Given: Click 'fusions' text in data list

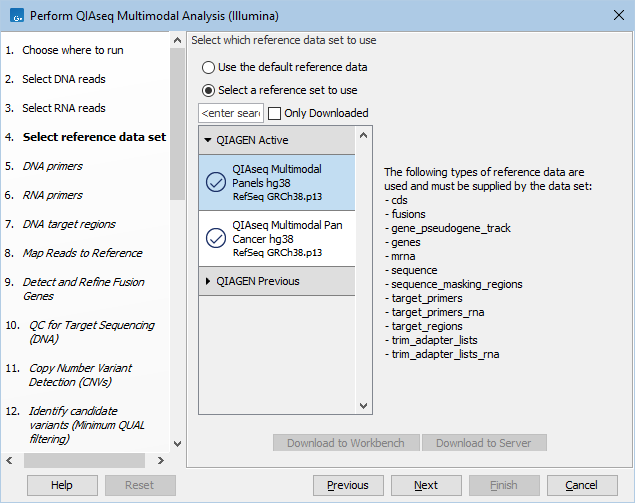Looking at the screenshot, I should (x=408, y=214).
